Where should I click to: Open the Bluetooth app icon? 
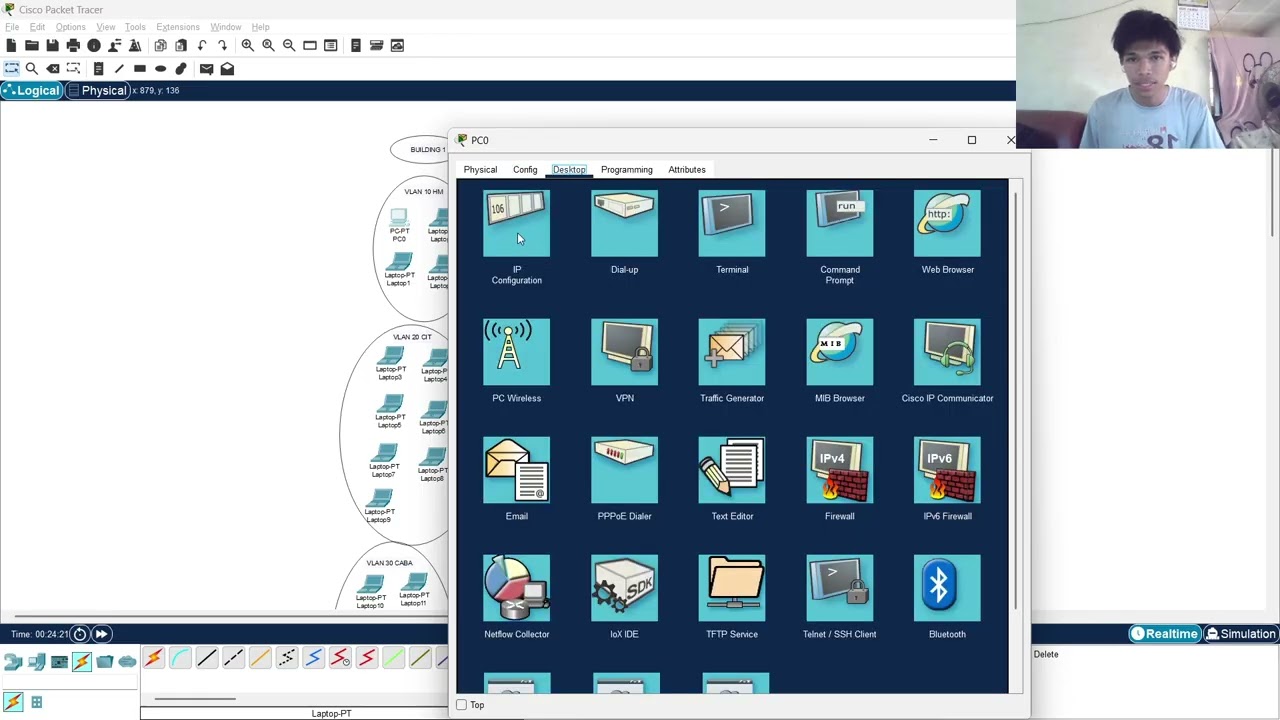coord(947,588)
